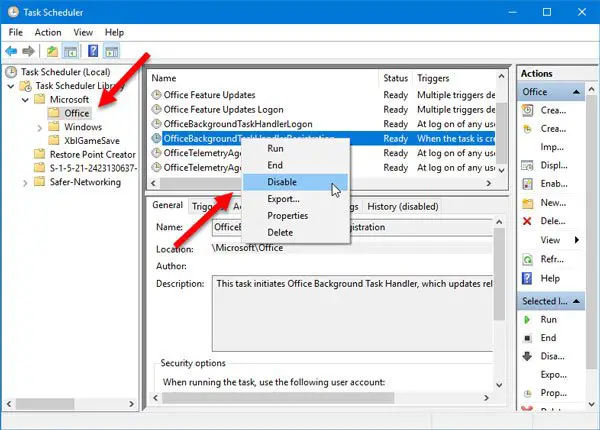Expand the Windows folder in the tree
Screen dimensions: 600x430
click(x=39, y=128)
